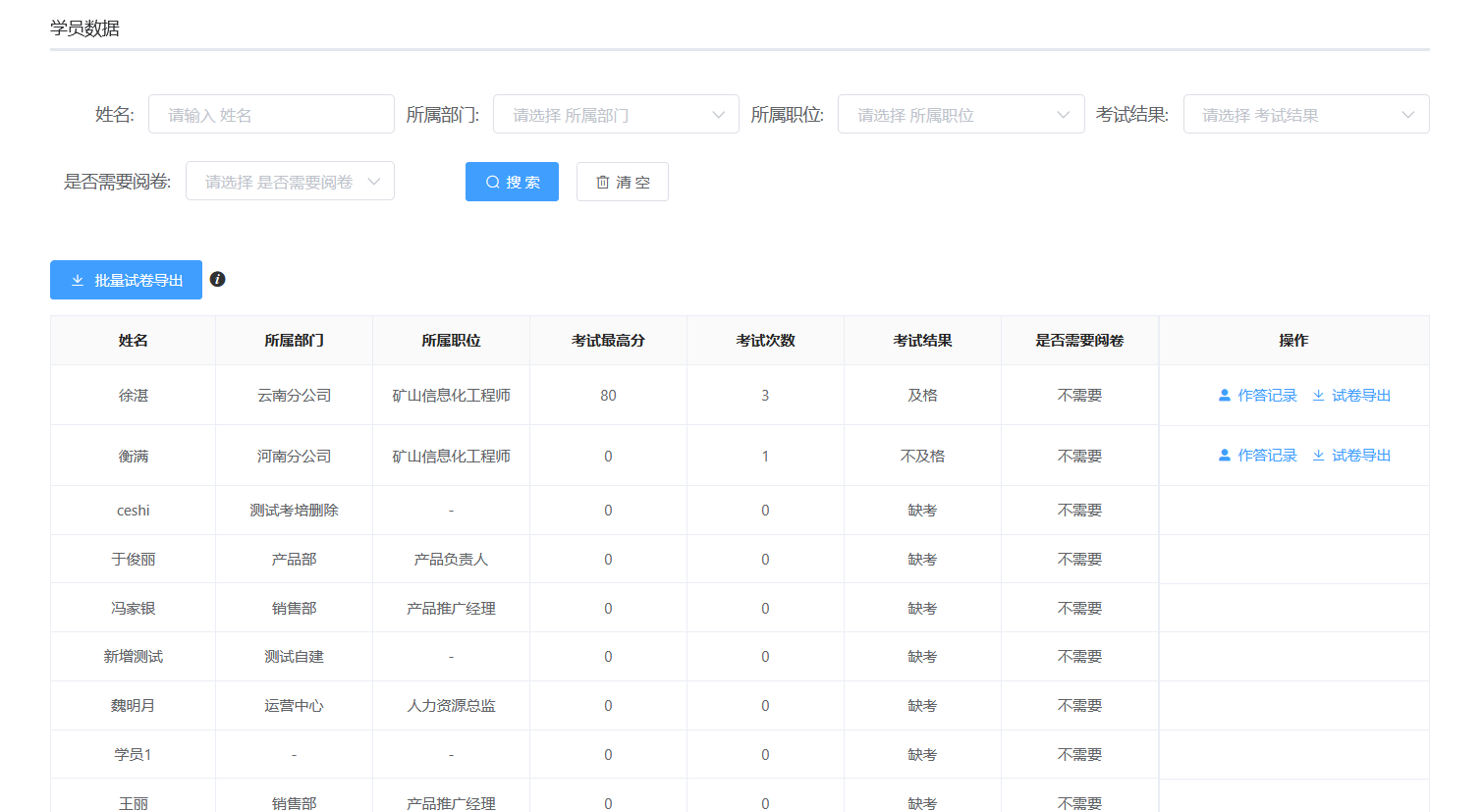Focus the 姓名 name input field
Image resolution: width=1483 pixels, height=812 pixels.
tap(271, 115)
